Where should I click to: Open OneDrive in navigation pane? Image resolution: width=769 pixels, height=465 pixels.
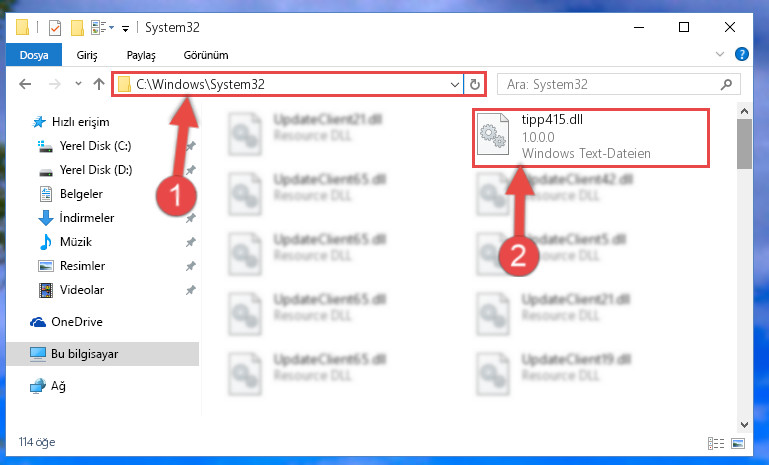77,322
